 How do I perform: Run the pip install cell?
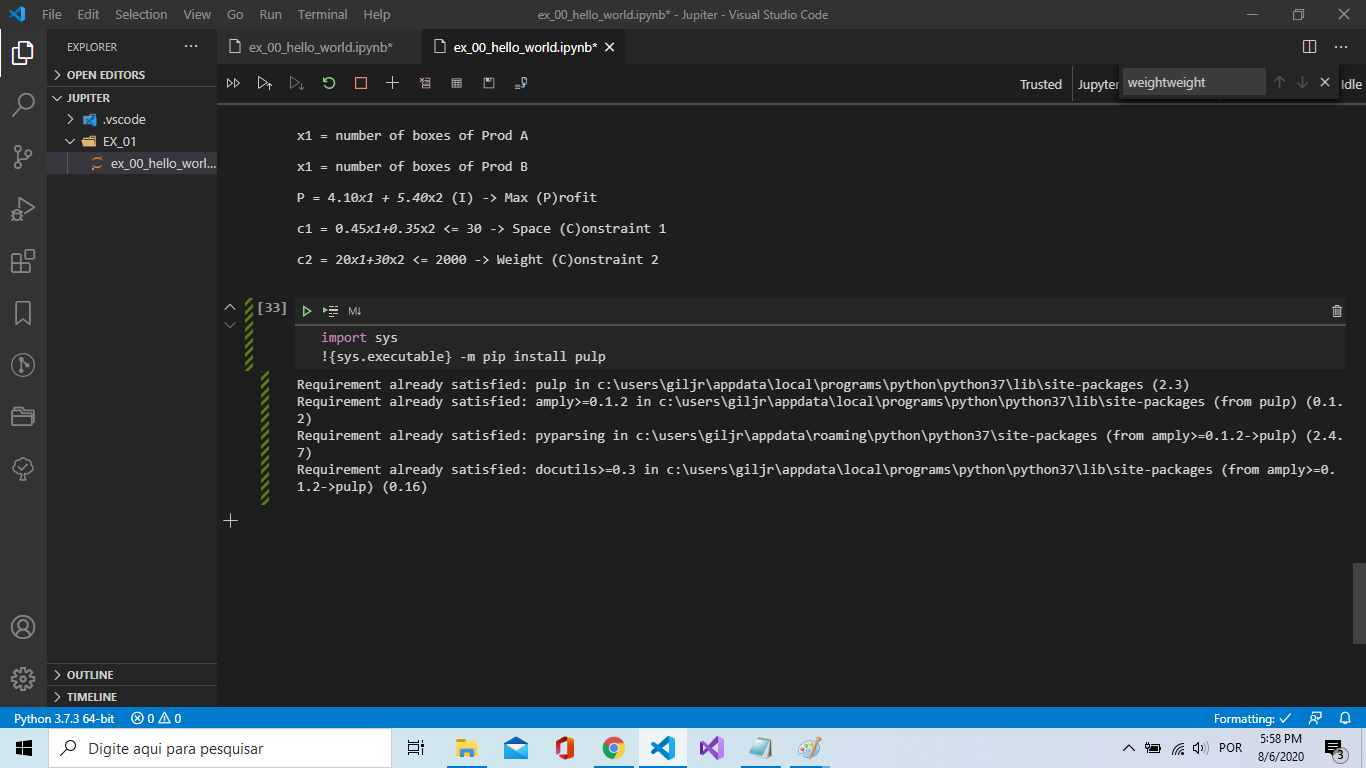(x=307, y=310)
